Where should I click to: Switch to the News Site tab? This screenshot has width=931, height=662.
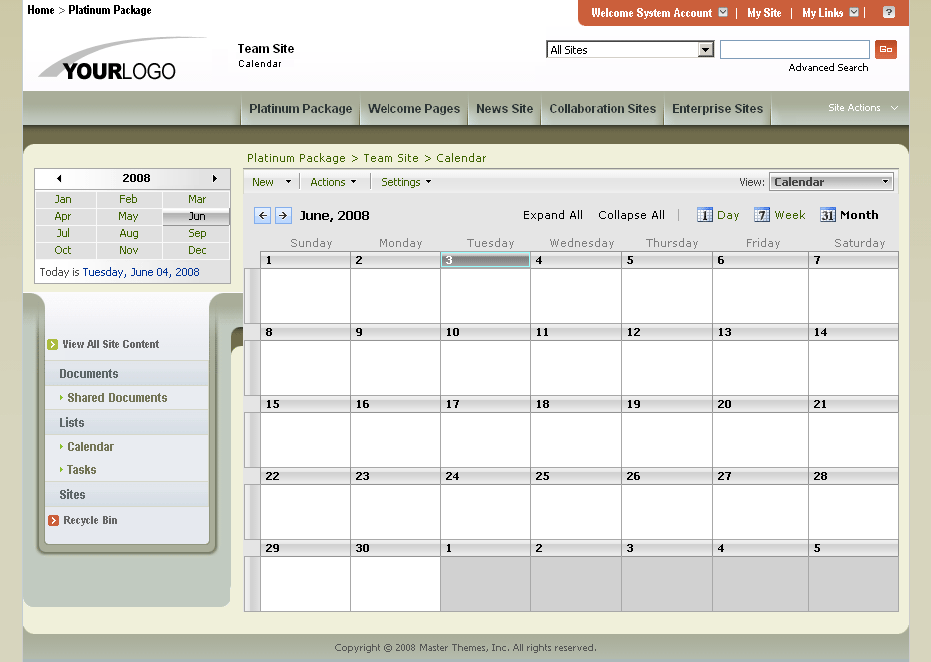coord(504,109)
